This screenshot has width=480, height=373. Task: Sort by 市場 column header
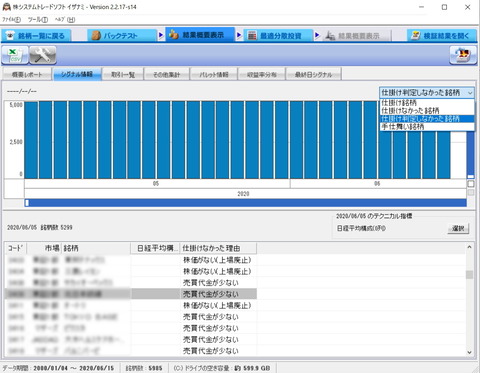click(44, 248)
